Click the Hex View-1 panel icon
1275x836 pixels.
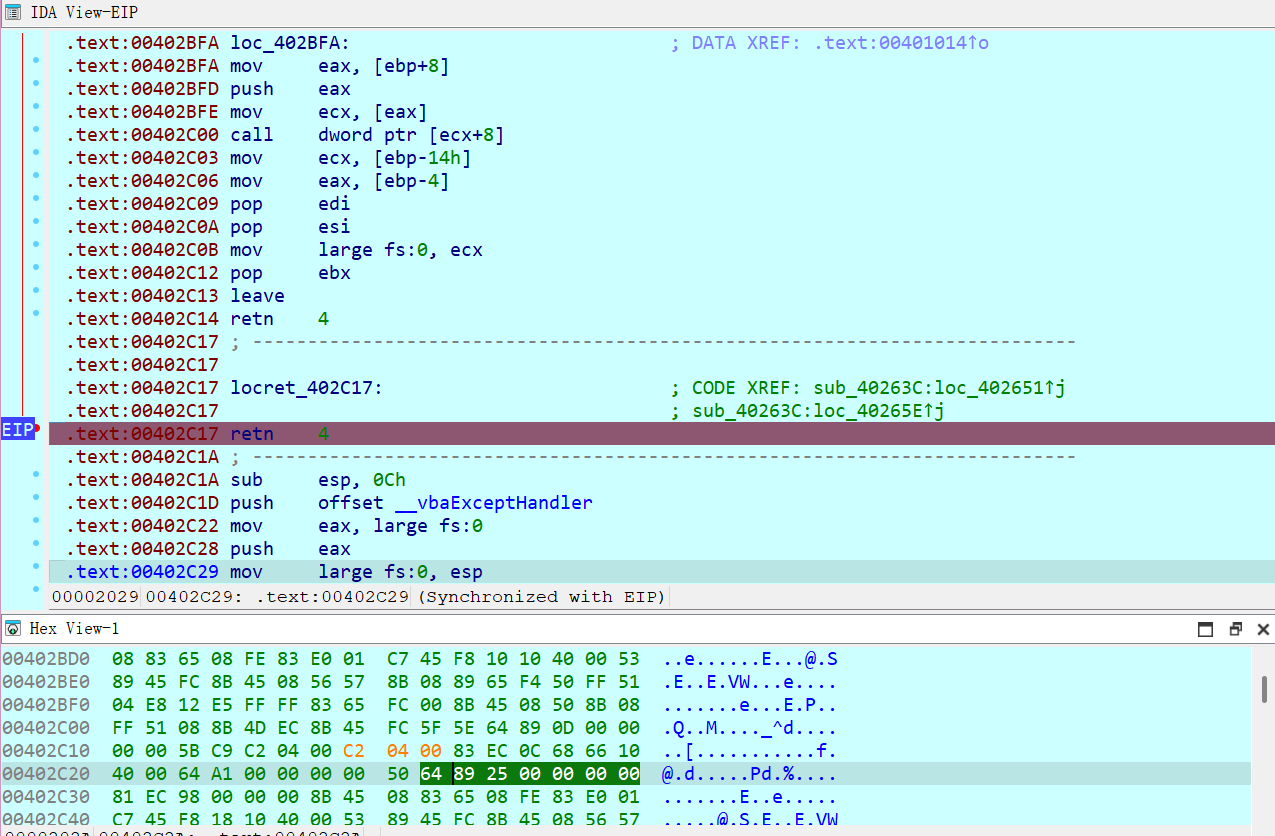13,628
